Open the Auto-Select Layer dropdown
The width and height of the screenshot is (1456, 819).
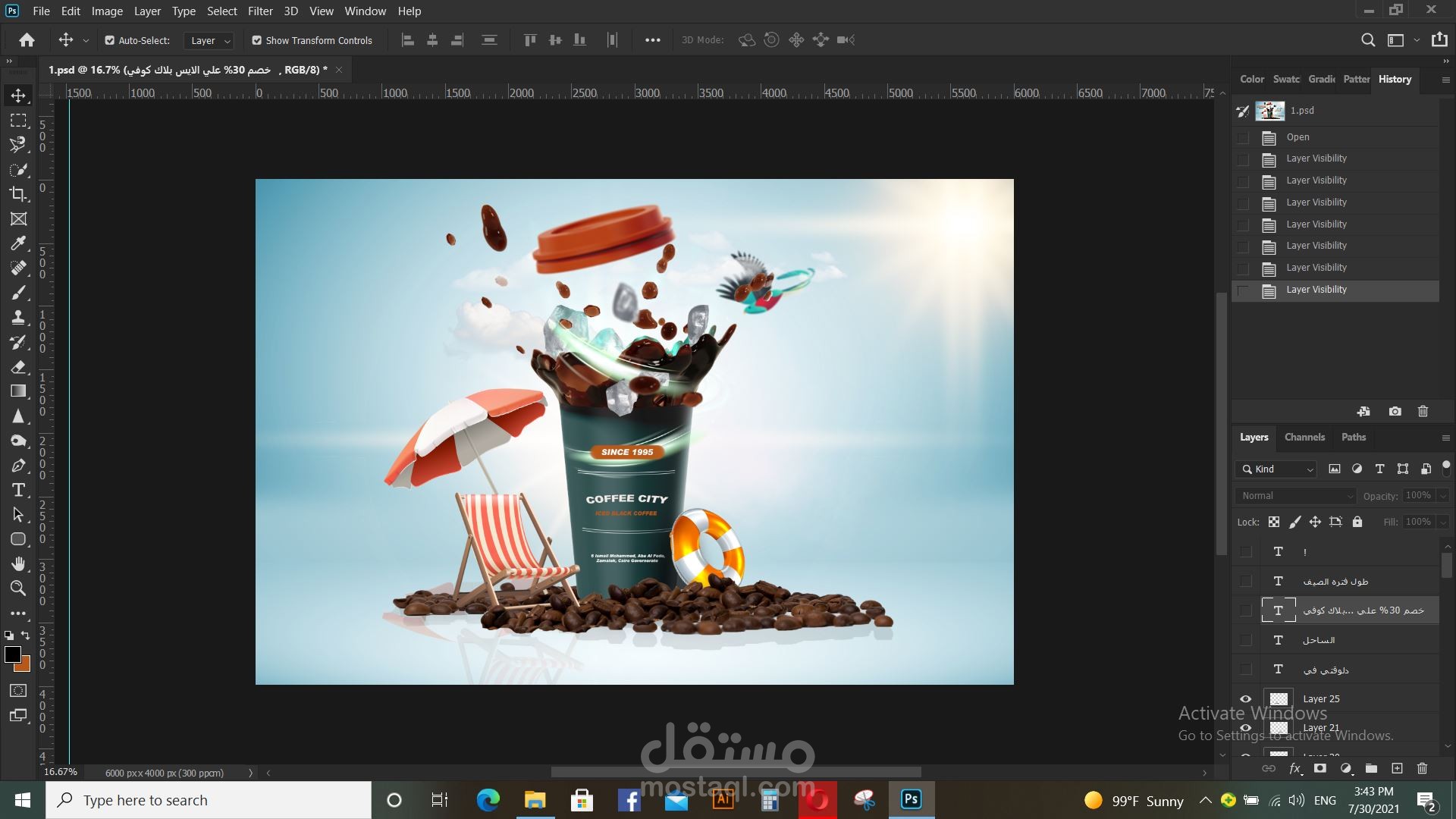tap(210, 40)
